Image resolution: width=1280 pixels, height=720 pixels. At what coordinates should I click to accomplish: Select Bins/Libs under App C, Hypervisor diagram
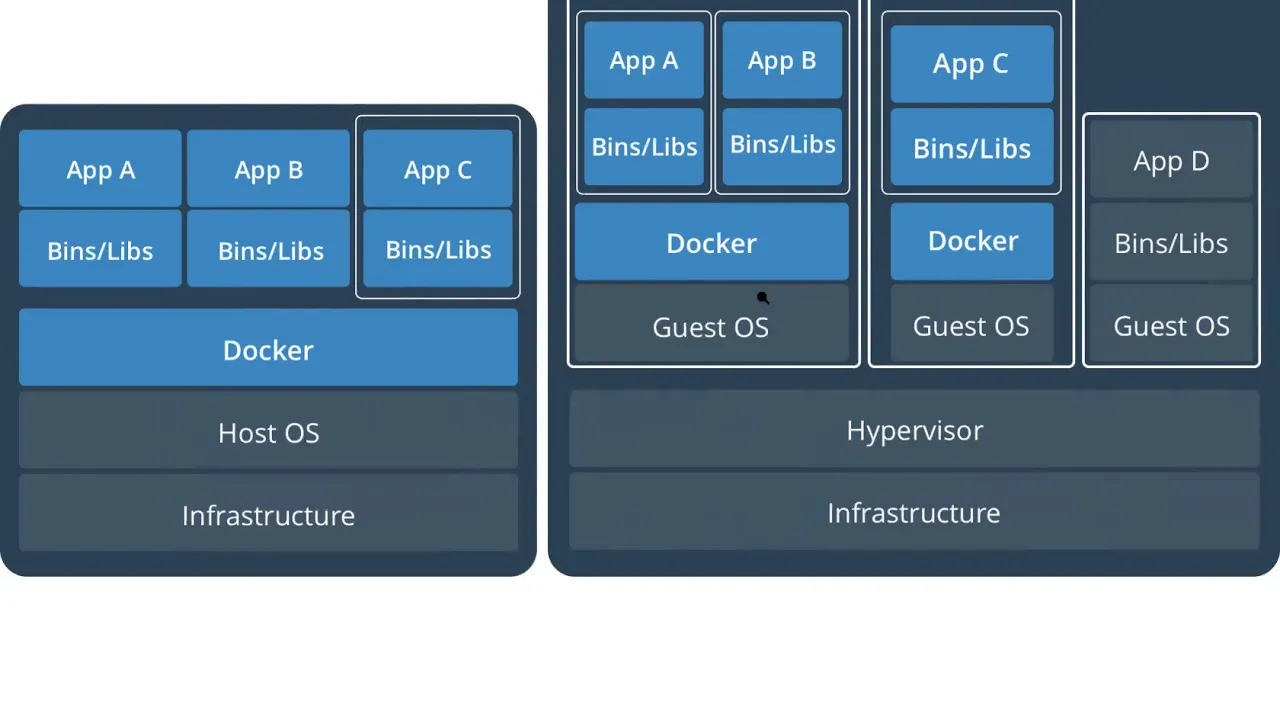(x=971, y=147)
